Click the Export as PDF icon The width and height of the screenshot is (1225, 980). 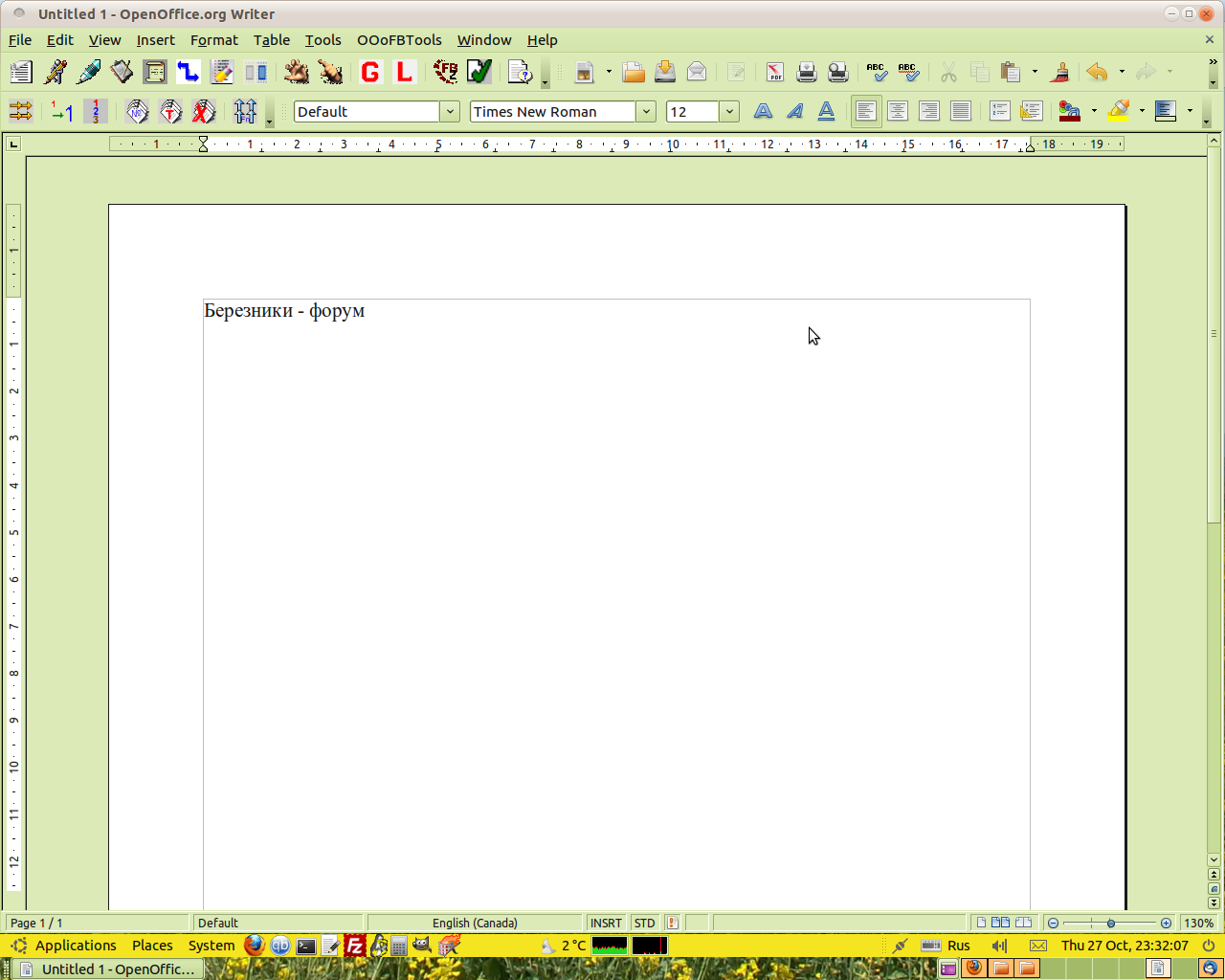coord(774,73)
